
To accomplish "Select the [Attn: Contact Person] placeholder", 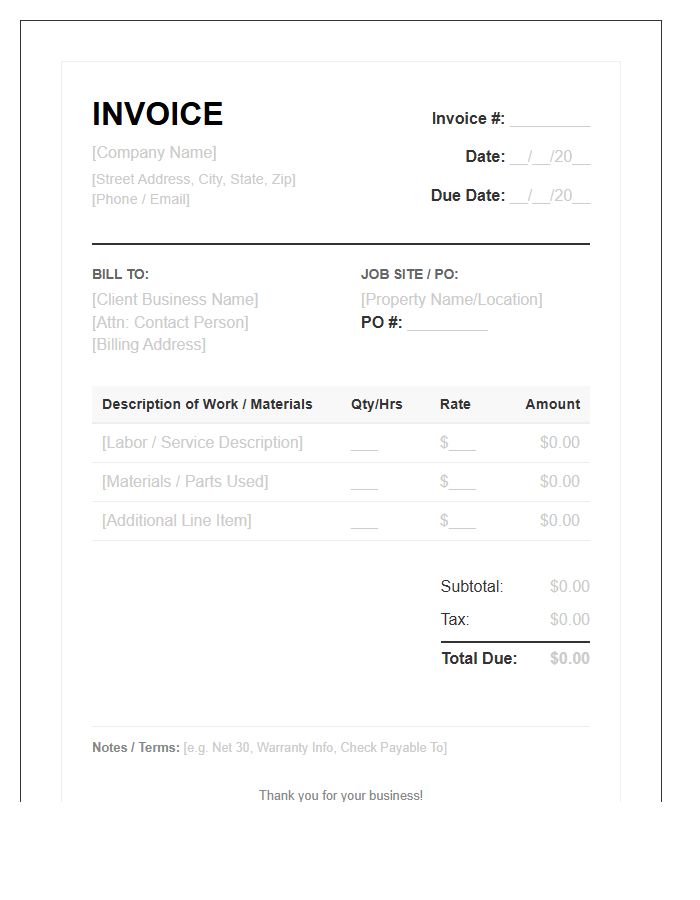I will click(170, 323).
